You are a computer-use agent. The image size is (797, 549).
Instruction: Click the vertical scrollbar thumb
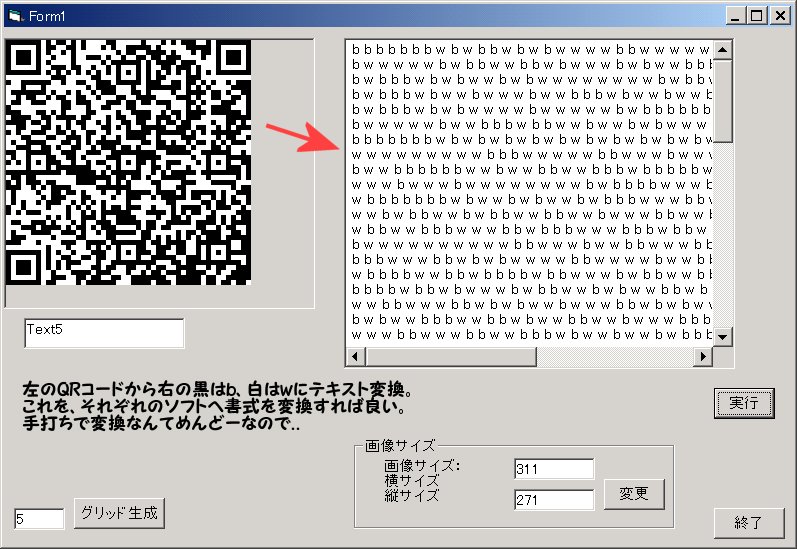click(x=722, y=101)
